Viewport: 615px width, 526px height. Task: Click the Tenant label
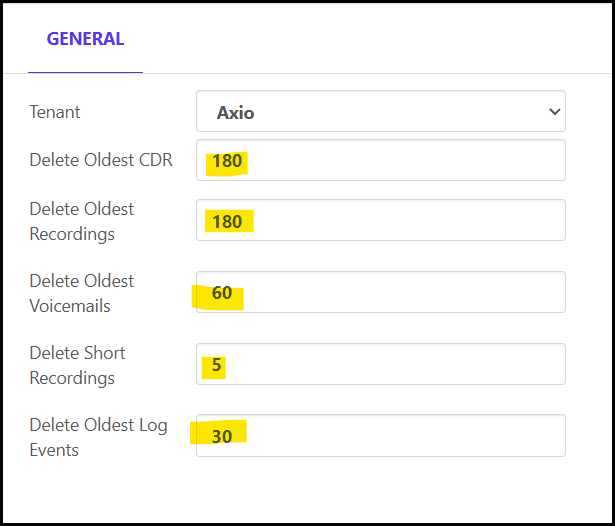tap(55, 112)
